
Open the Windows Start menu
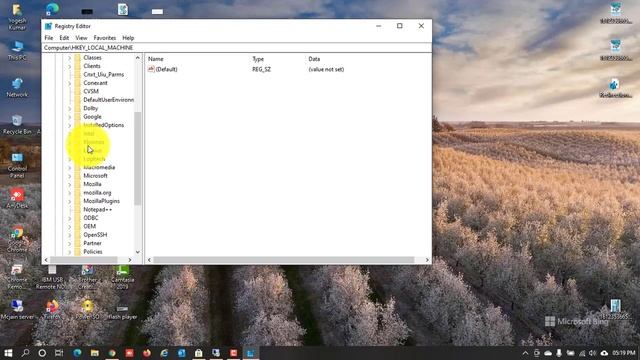[8, 353]
